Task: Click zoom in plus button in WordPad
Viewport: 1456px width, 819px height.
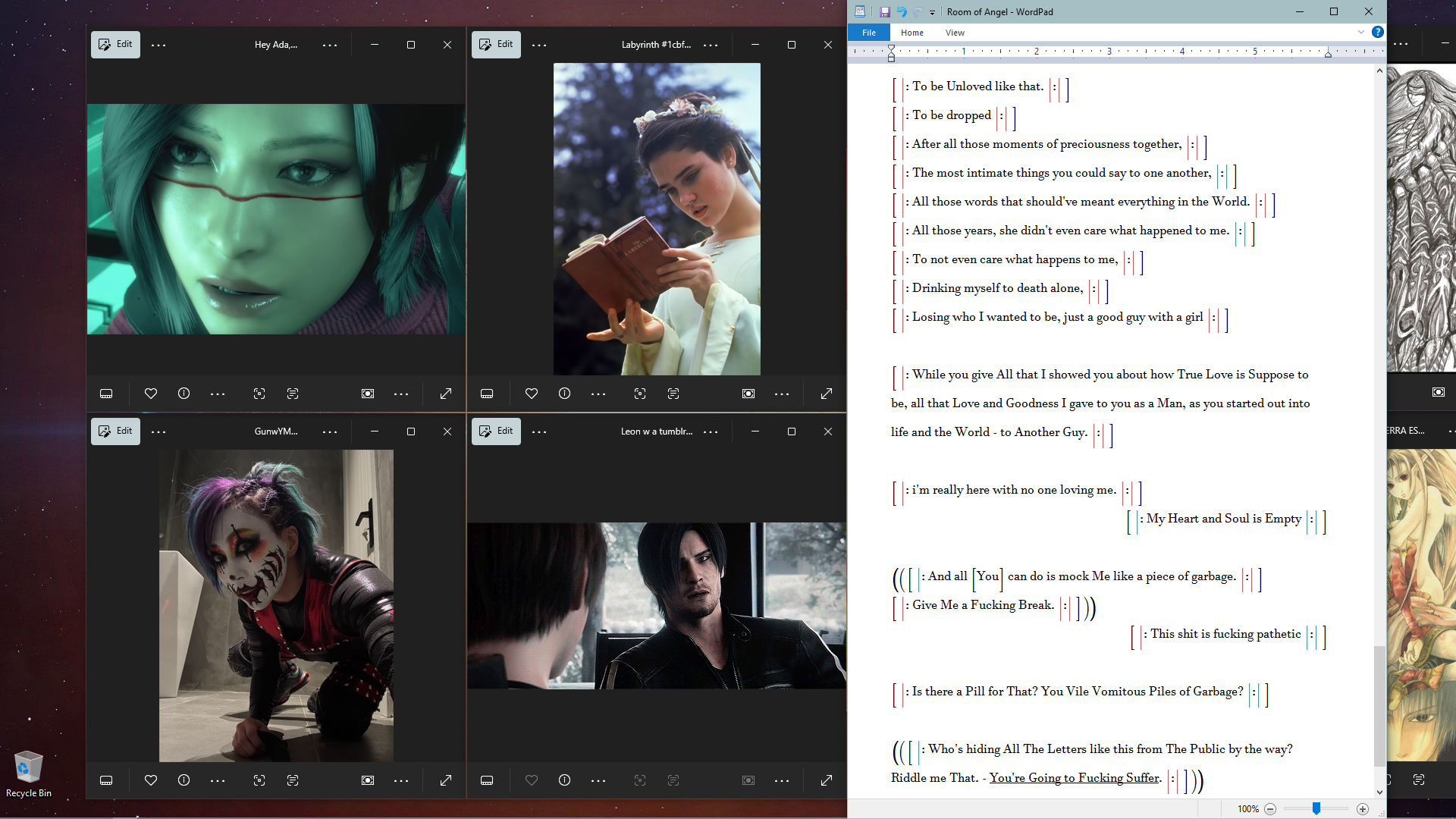Action: [x=1363, y=809]
